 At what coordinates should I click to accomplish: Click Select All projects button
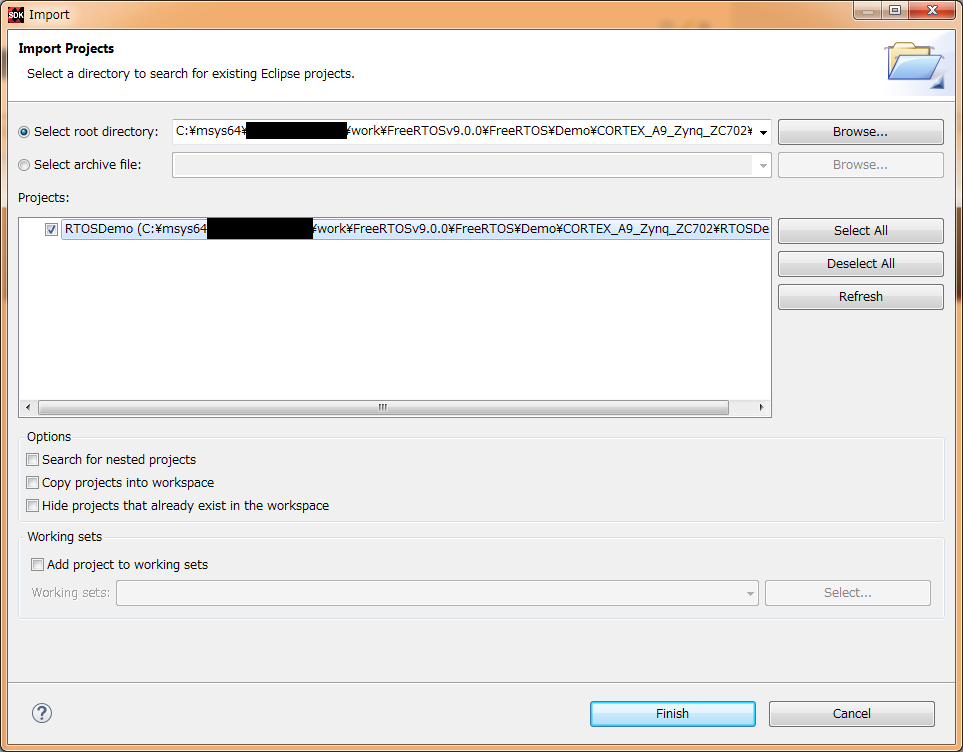[860, 230]
